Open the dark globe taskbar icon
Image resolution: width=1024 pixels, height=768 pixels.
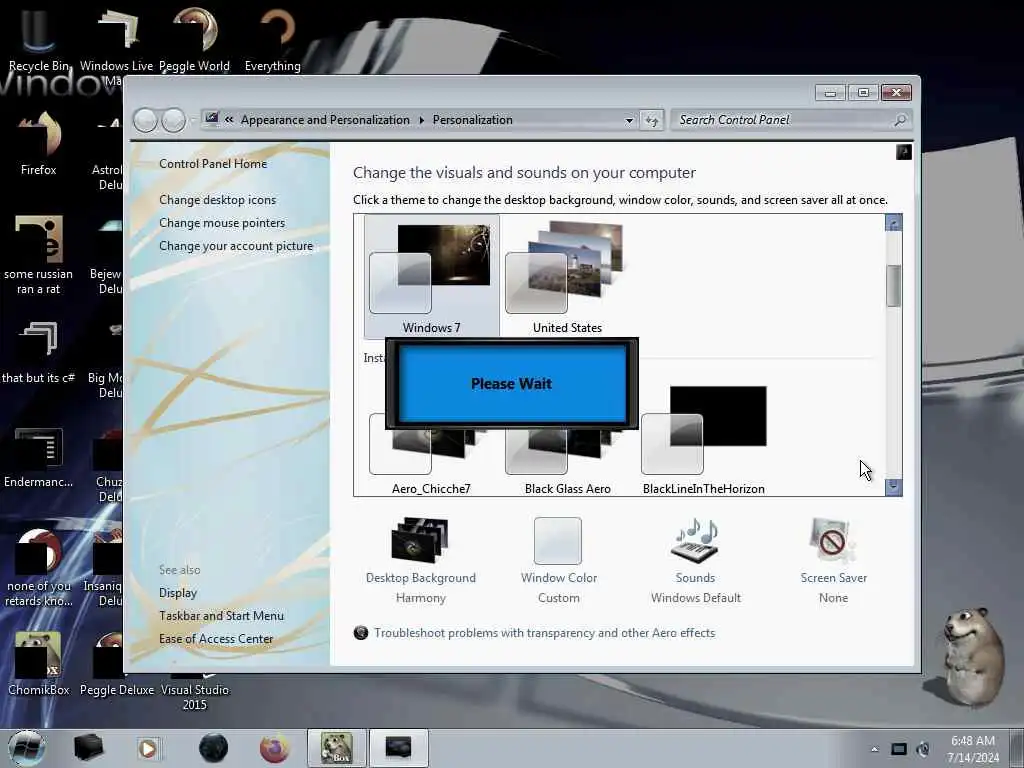(214, 748)
